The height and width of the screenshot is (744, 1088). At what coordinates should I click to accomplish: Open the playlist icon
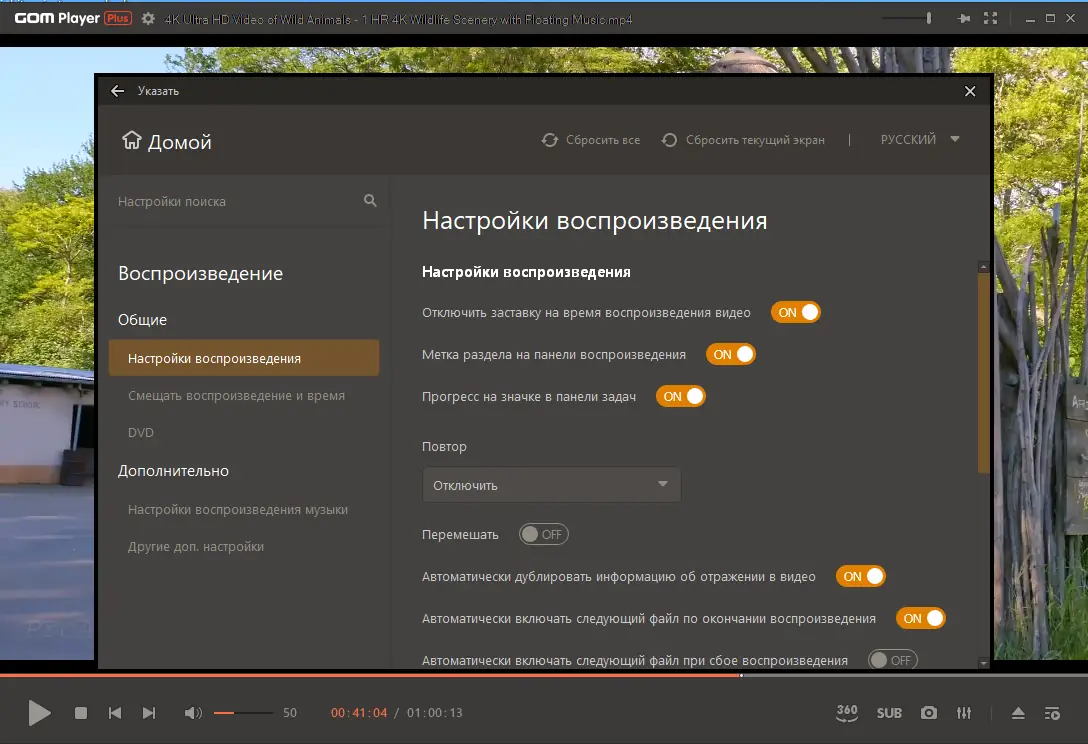1052,713
